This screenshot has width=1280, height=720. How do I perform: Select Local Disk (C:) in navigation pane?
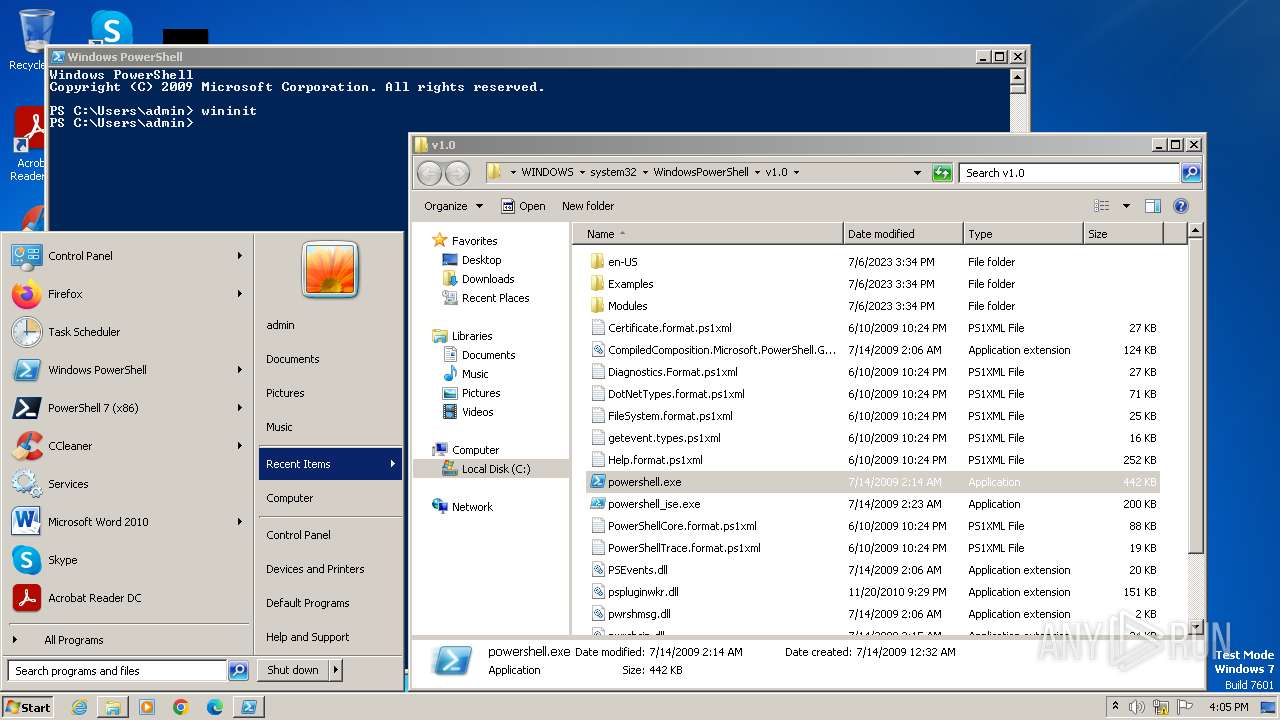click(x=496, y=469)
